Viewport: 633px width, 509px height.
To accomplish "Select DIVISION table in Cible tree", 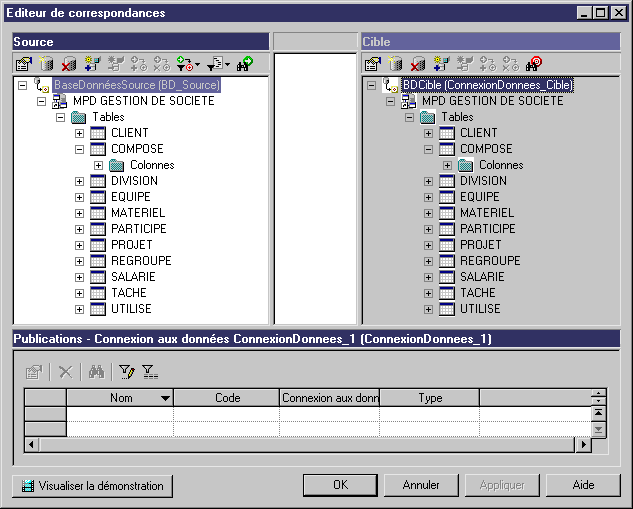I will [483, 181].
